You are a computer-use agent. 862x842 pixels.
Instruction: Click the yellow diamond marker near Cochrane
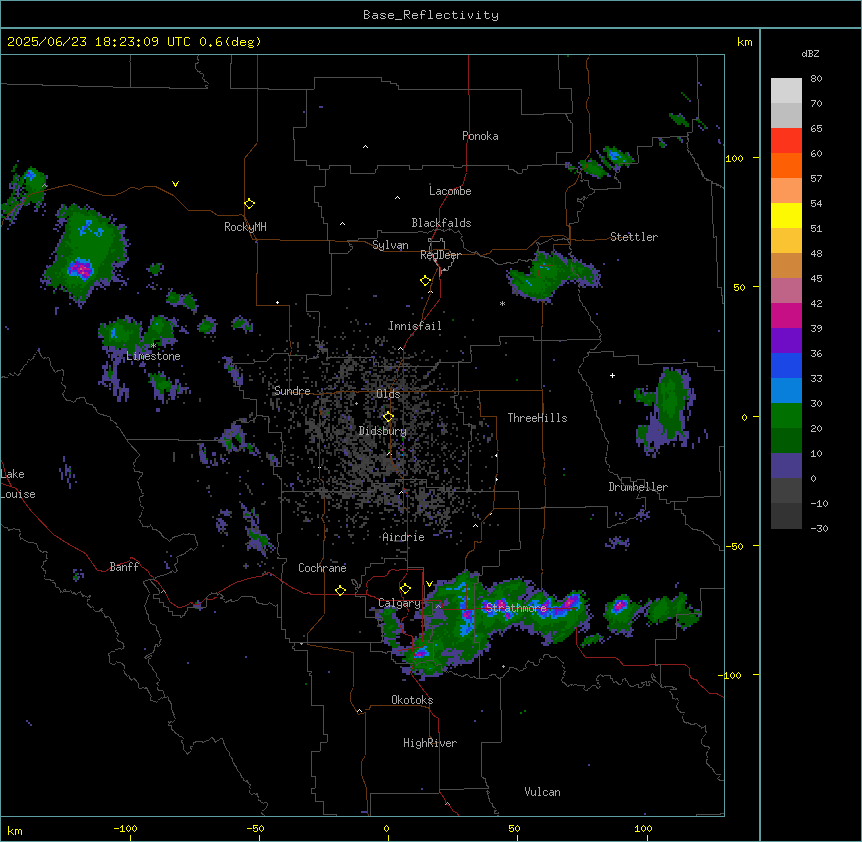tap(340, 590)
